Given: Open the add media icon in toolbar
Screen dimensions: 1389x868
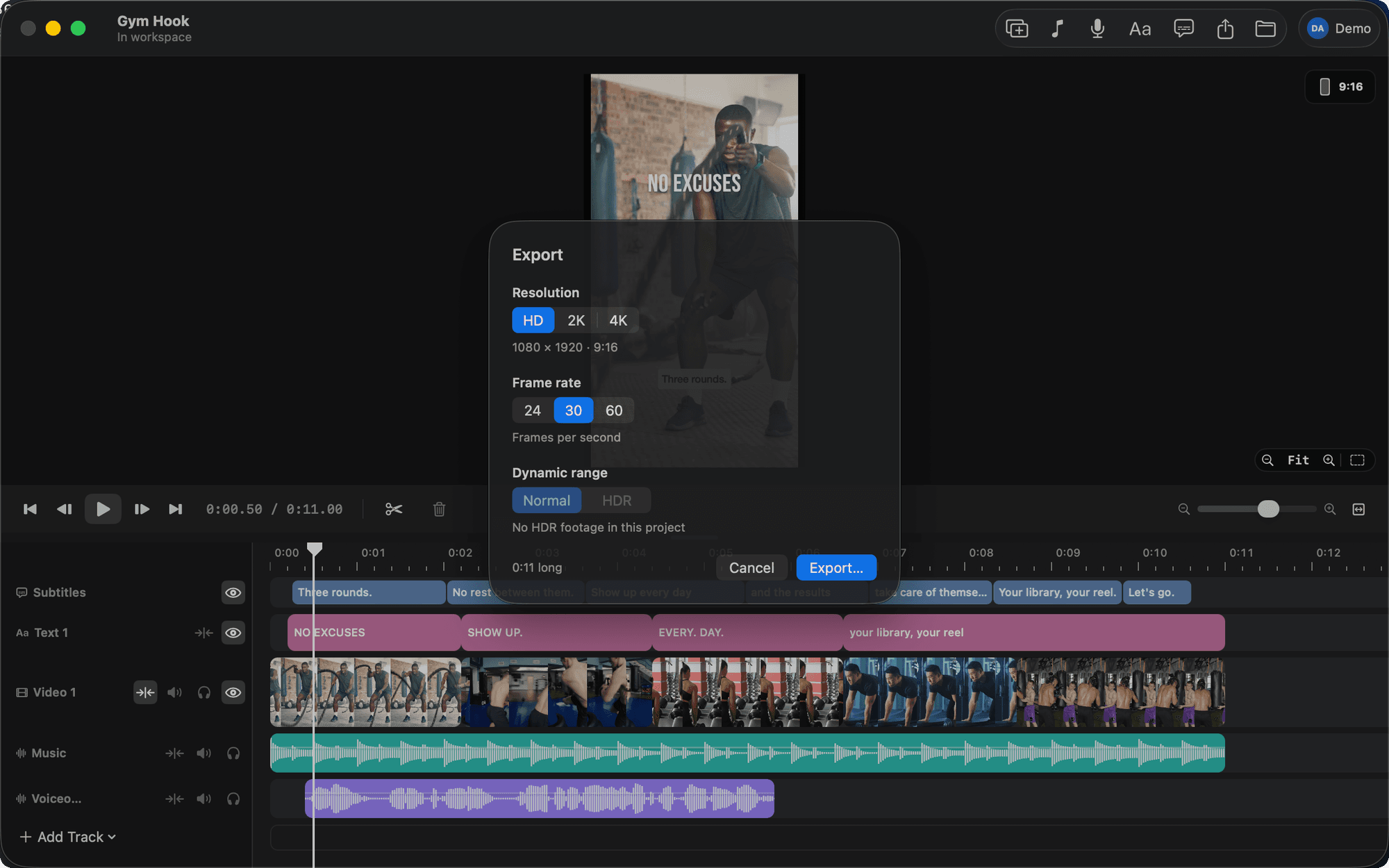Looking at the screenshot, I should coord(1017,28).
